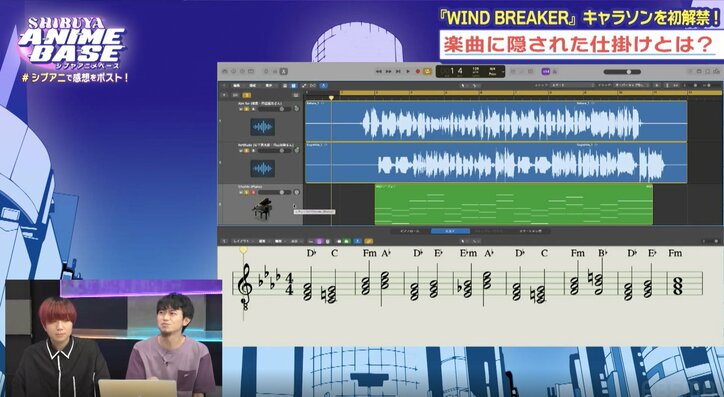Select the green MIDI chord region
This screenshot has height=397, width=724.
click(513, 205)
